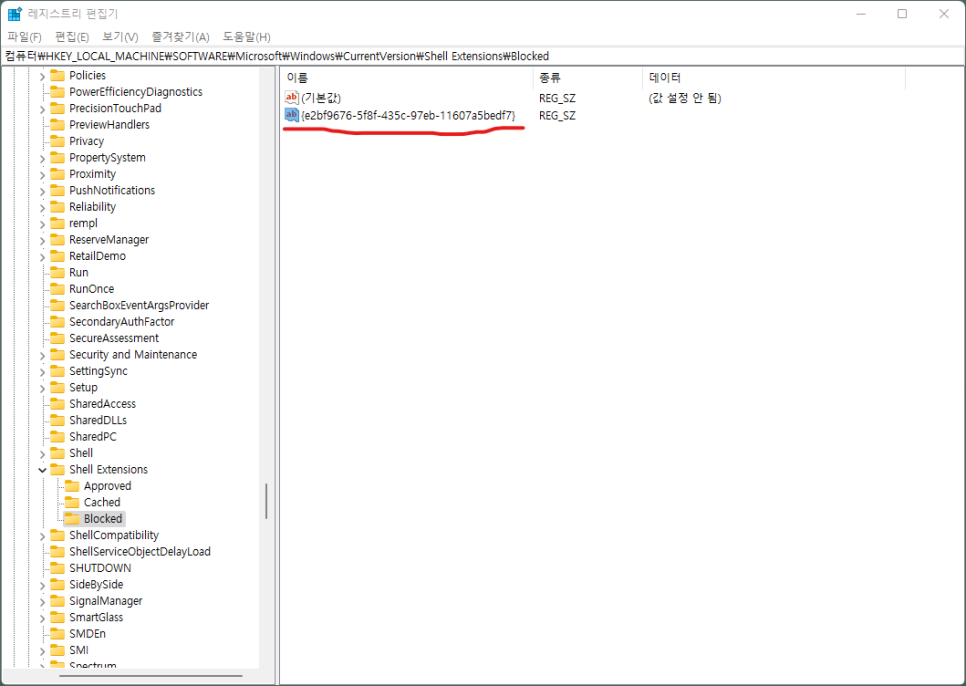This screenshot has width=966, height=686.
Task: Click the tree pane vertical scrollbar thumb
Action: click(266, 501)
